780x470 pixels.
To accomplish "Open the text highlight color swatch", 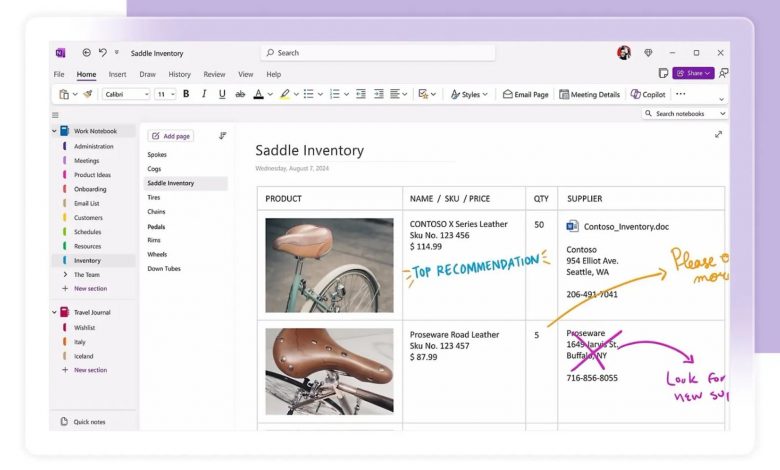I will 284,94.
